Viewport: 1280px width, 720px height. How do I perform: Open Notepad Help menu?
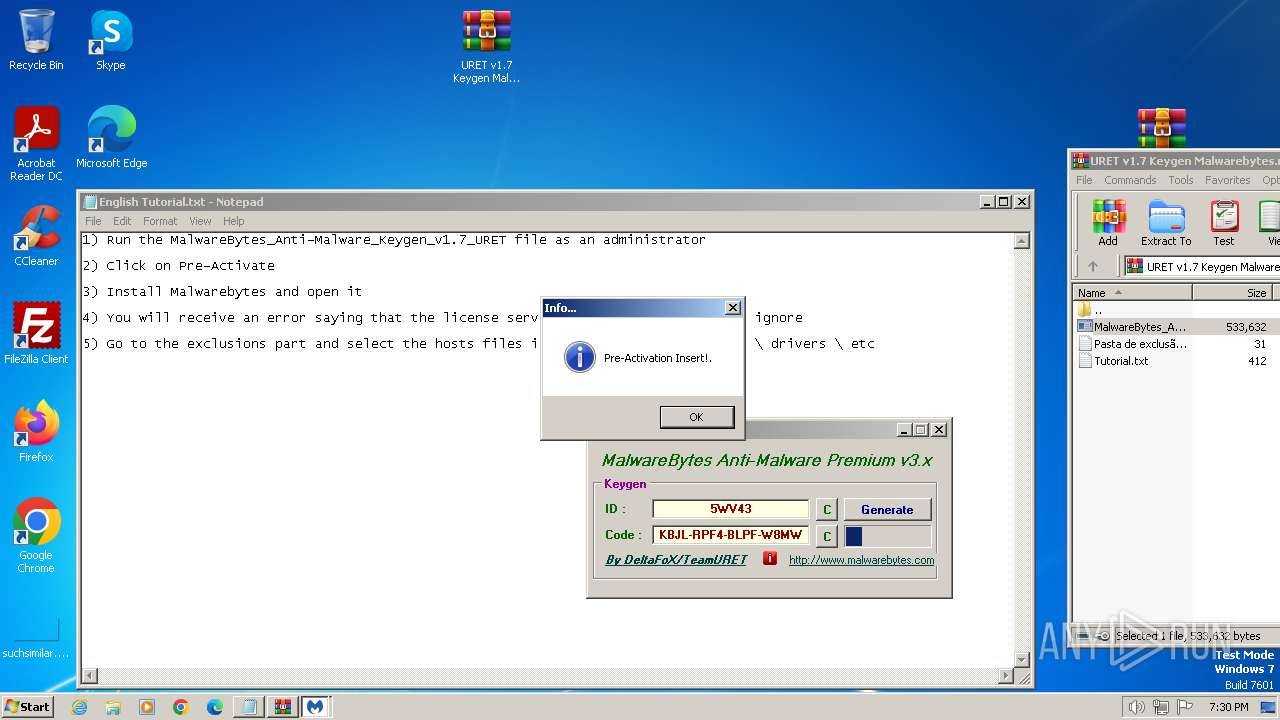pyautogui.click(x=233, y=221)
